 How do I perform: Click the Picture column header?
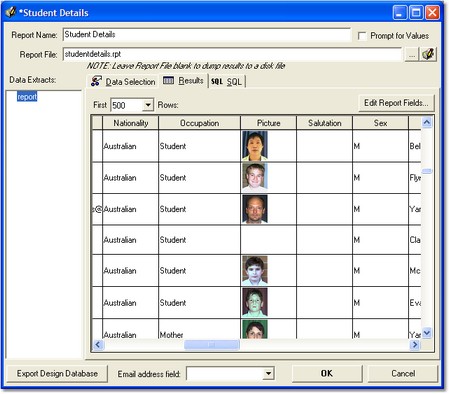point(268,123)
